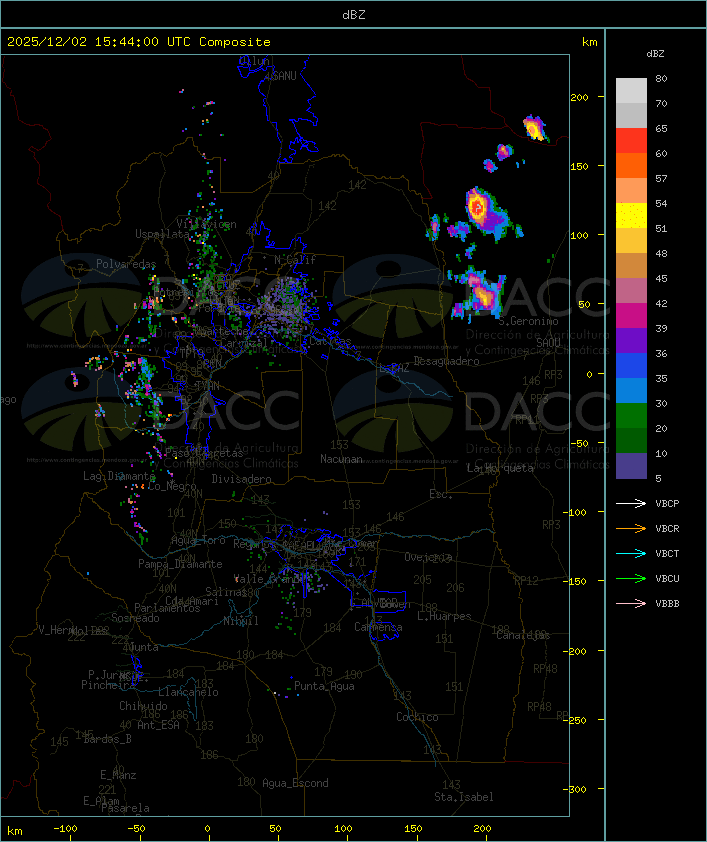
Task: Select the light gray 70-80 dBZ swatch
Action: click(631, 91)
